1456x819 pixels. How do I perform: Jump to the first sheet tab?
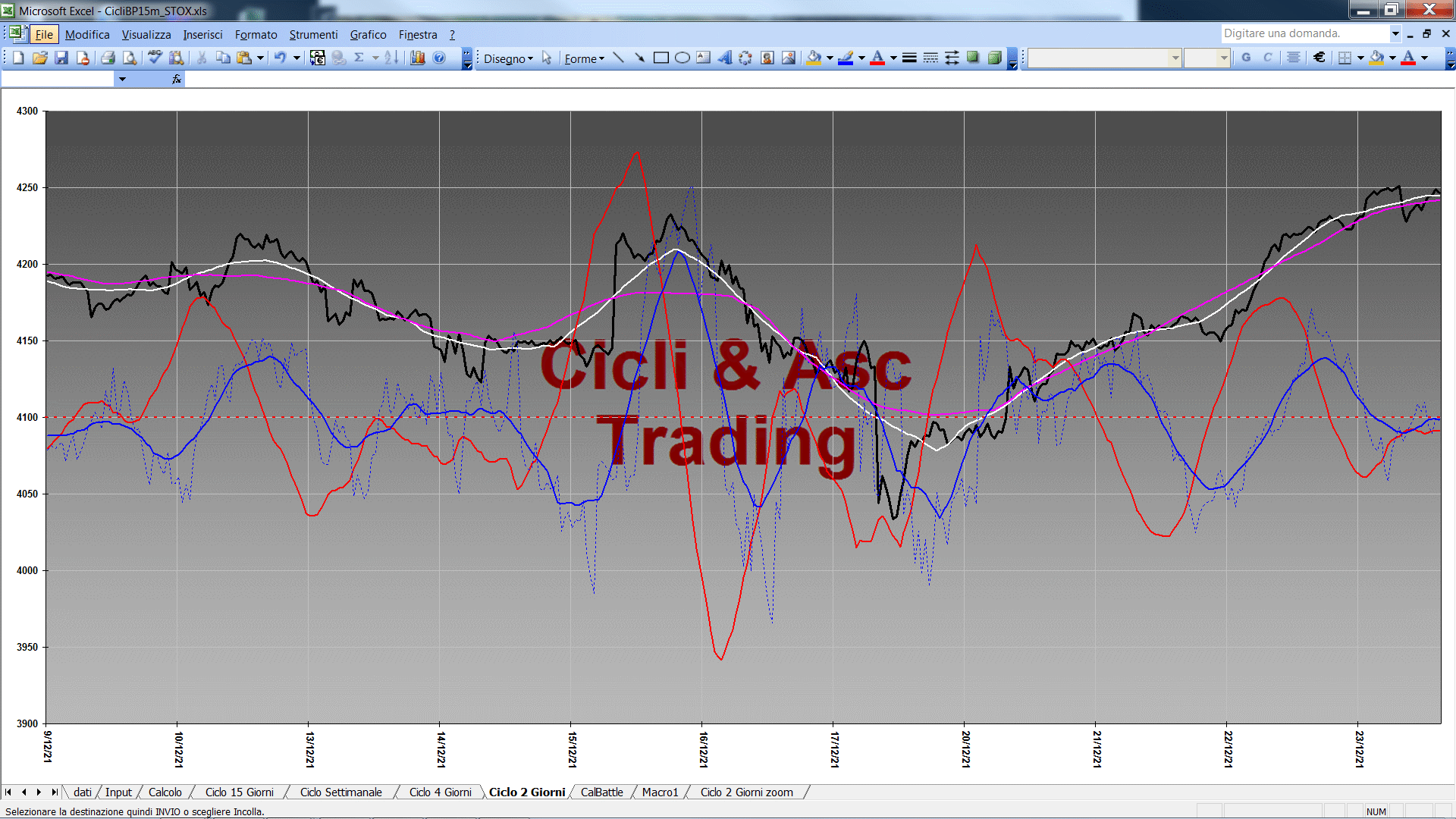8,792
